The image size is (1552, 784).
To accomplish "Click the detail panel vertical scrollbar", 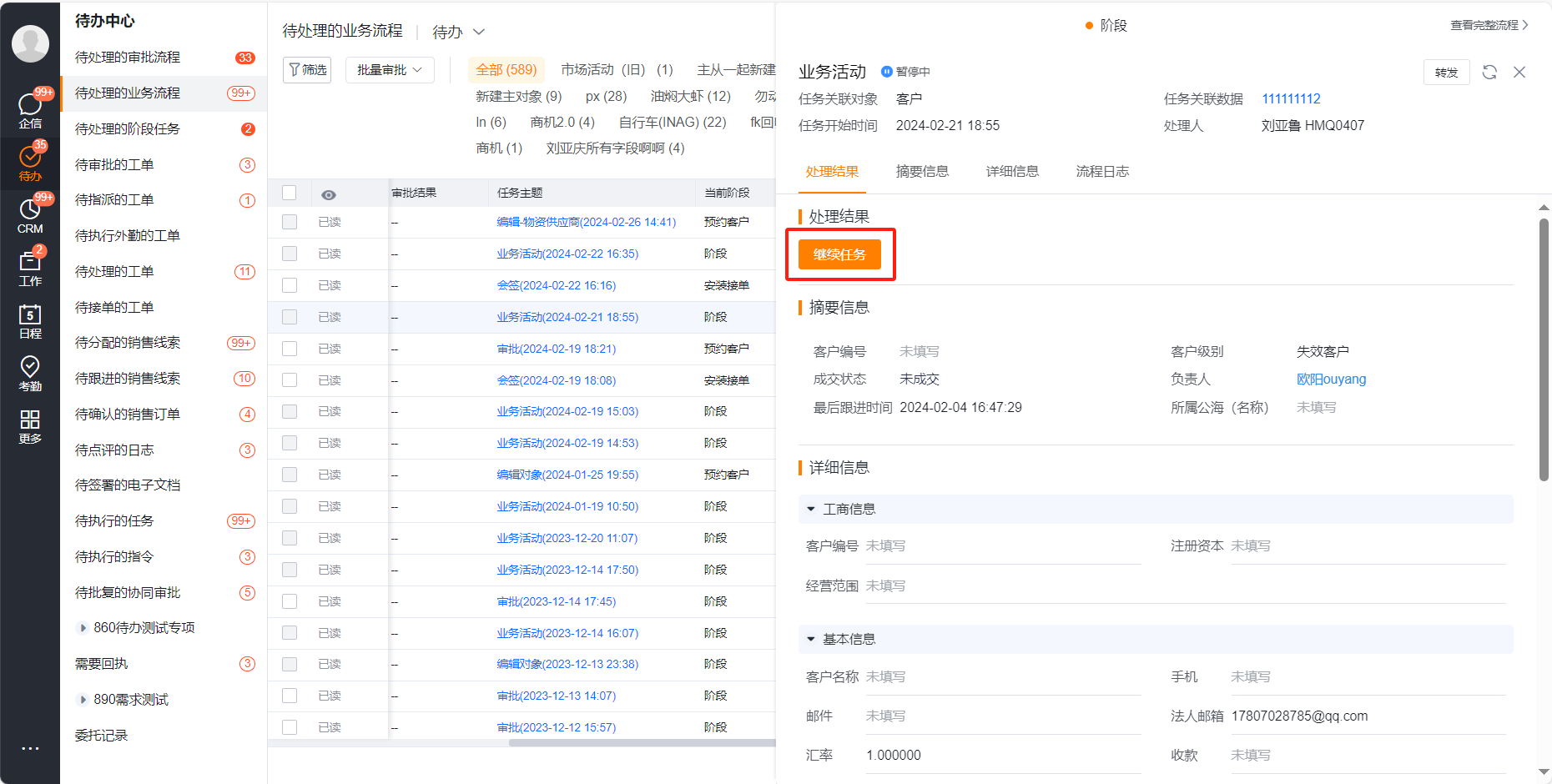I will (1544, 349).
